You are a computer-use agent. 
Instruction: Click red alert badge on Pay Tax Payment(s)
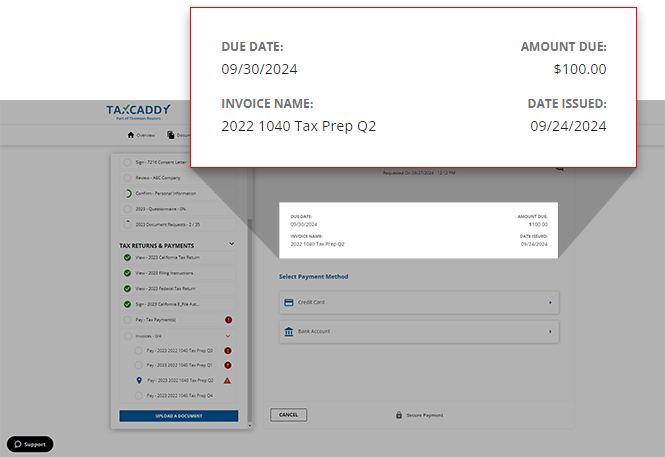tap(228, 320)
